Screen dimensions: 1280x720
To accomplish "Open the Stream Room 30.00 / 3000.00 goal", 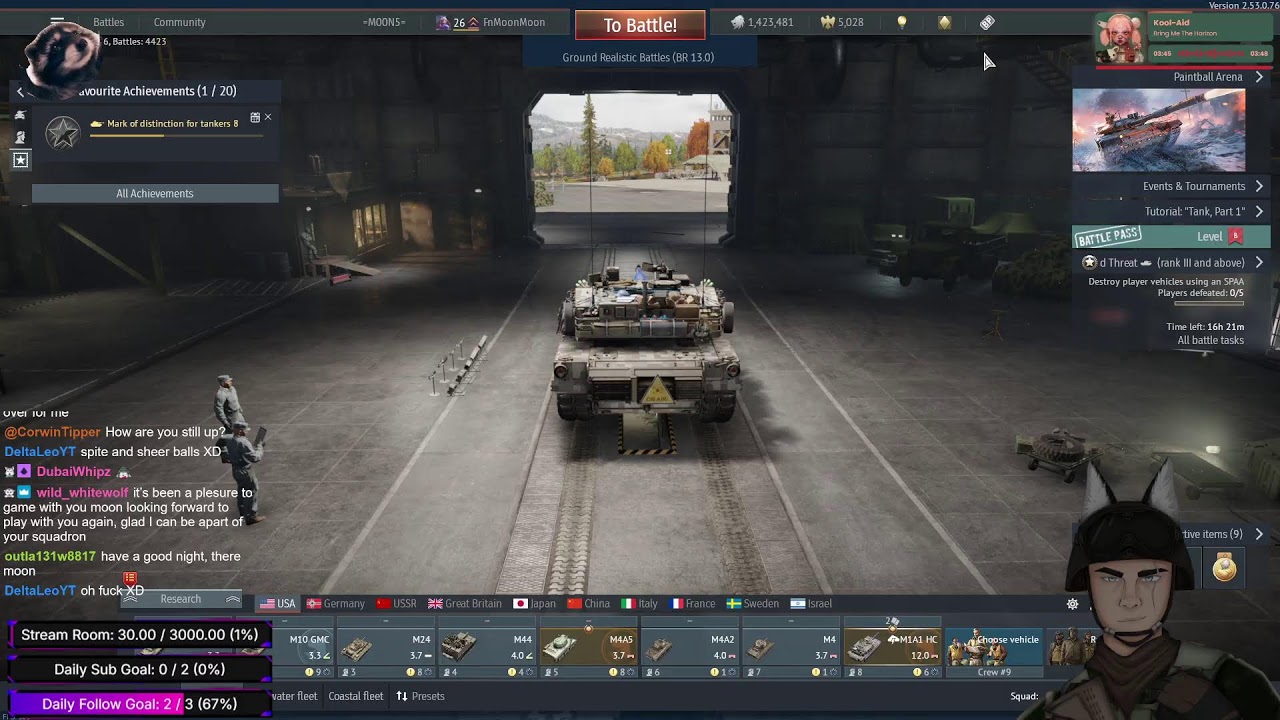I will coord(140,634).
